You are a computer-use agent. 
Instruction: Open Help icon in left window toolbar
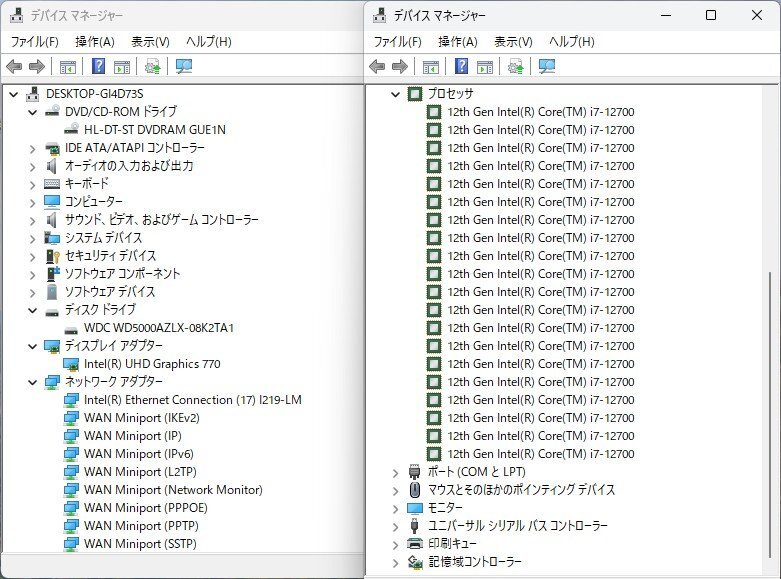tap(99, 66)
